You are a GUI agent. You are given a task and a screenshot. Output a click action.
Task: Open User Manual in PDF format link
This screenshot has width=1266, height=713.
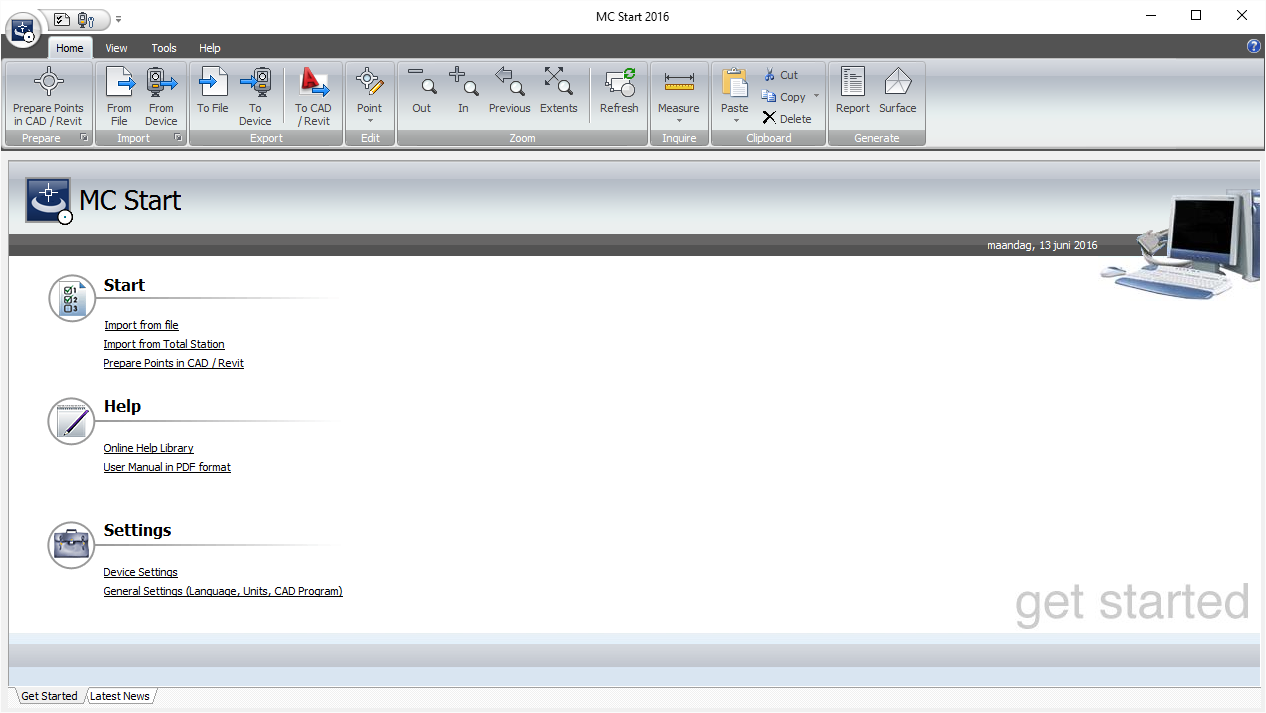(x=167, y=467)
